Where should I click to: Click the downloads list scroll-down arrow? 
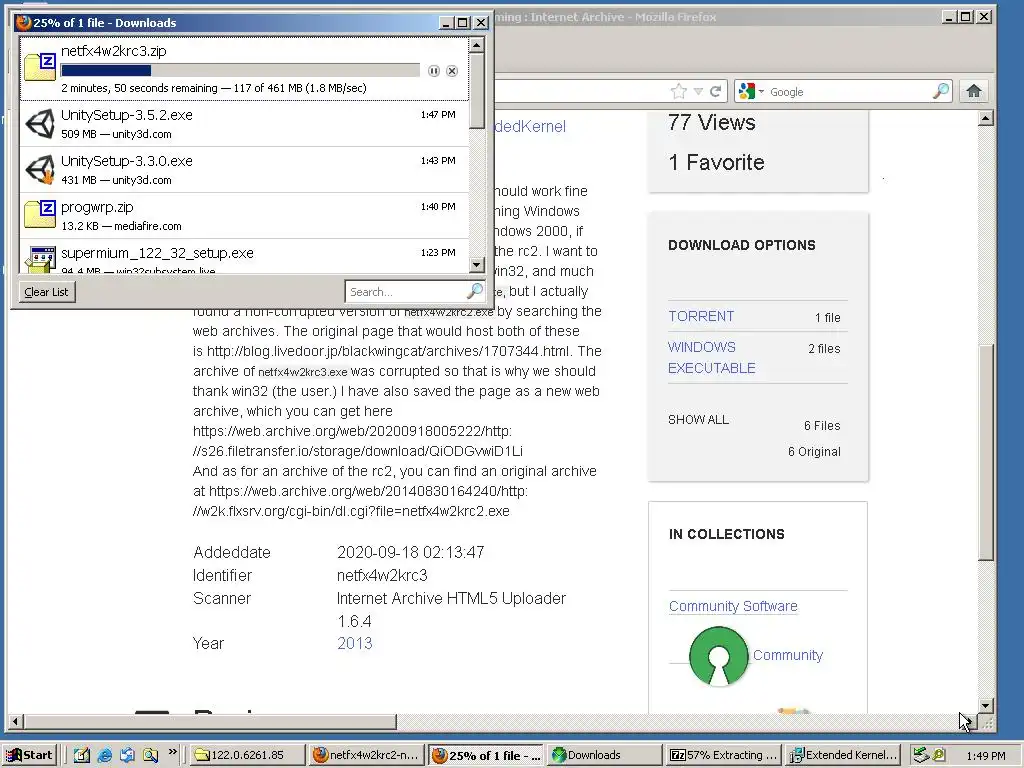point(477,264)
